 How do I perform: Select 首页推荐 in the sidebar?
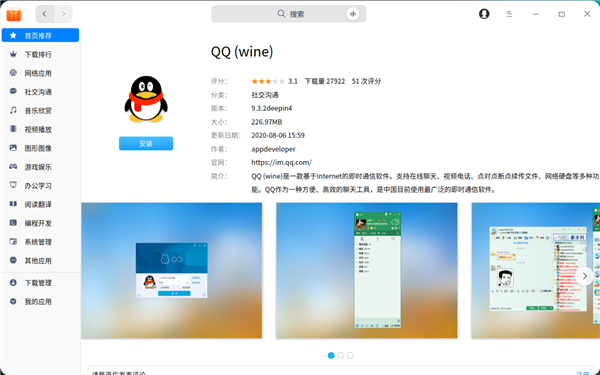(x=41, y=35)
